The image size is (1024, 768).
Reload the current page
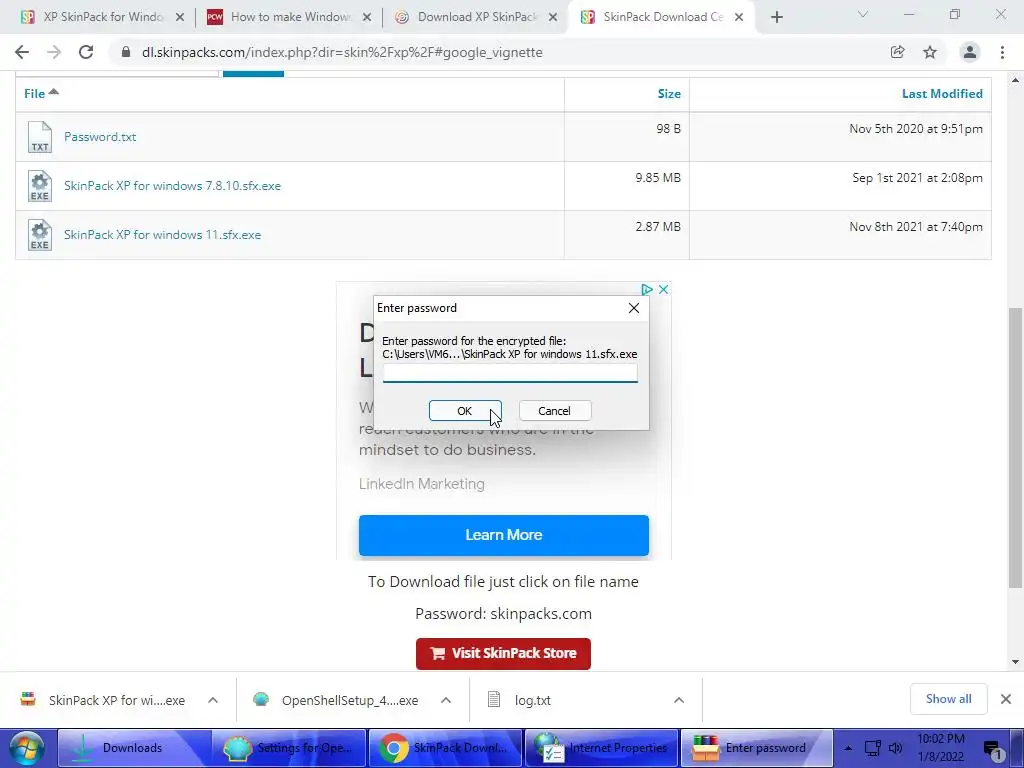click(86, 52)
